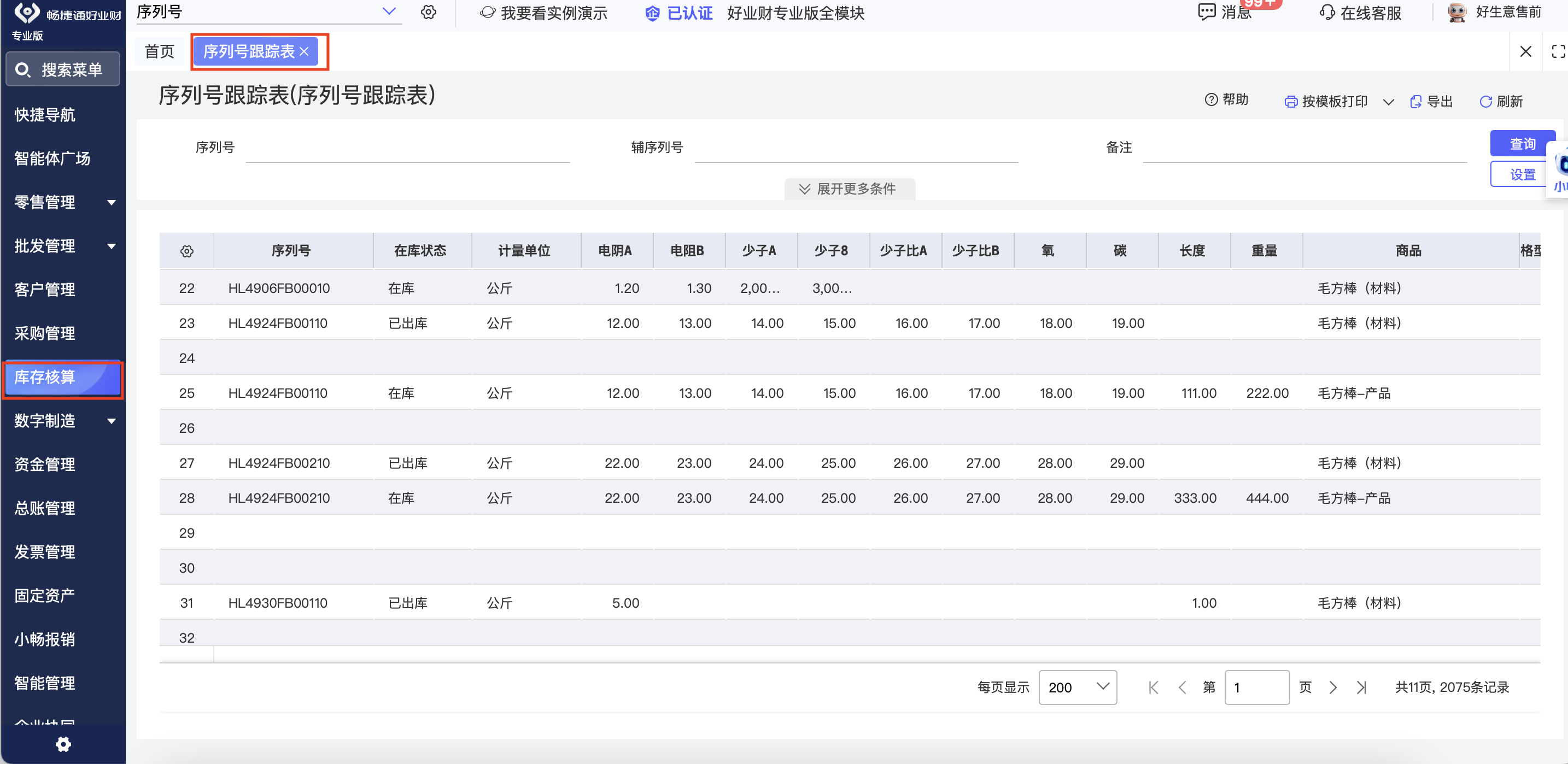Click the 导出 export icon
The image size is (1568, 764).
[1416, 102]
